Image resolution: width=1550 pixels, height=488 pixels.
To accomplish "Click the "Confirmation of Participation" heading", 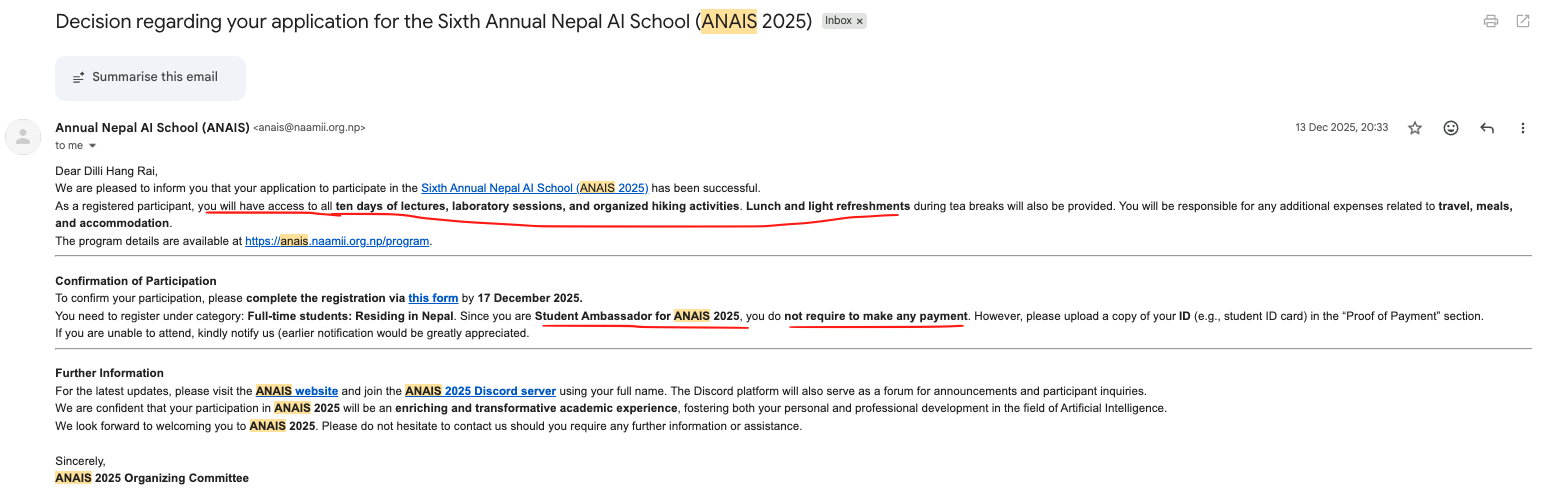I will tap(136, 281).
